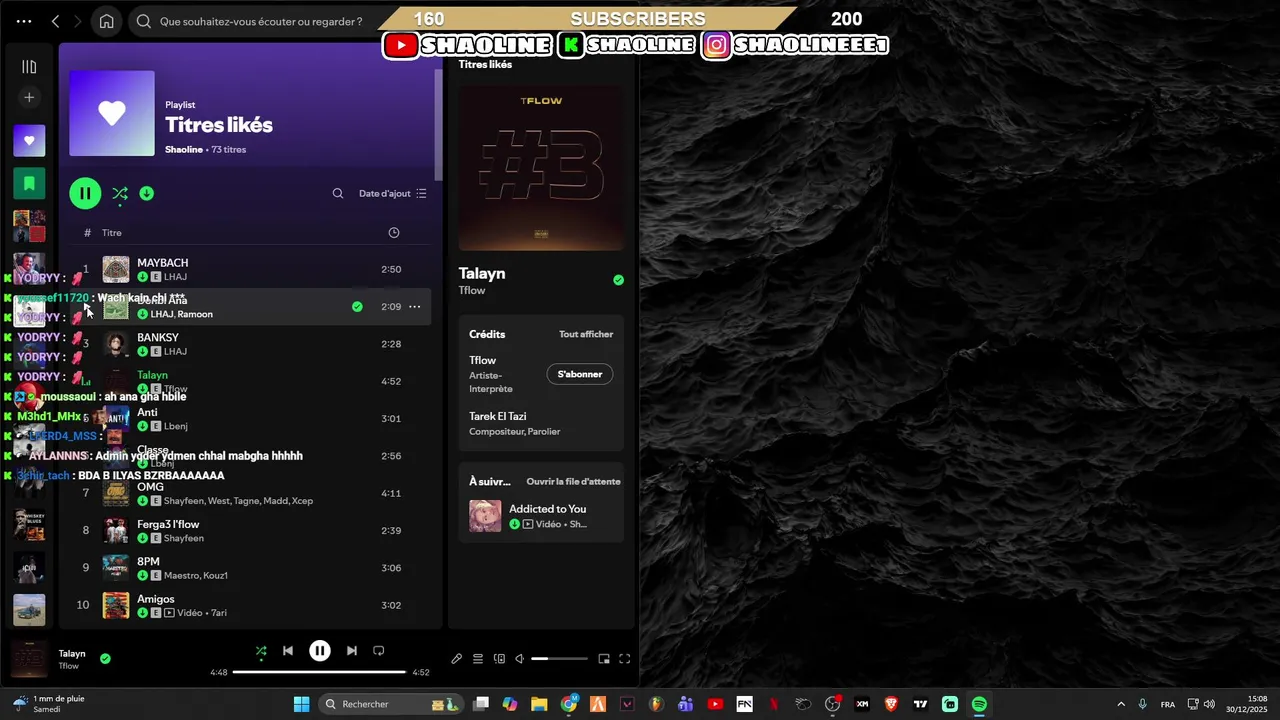This screenshot has width=1280, height=720.
Task: Open Netflix icon in taskbar
Action: [773, 704]
